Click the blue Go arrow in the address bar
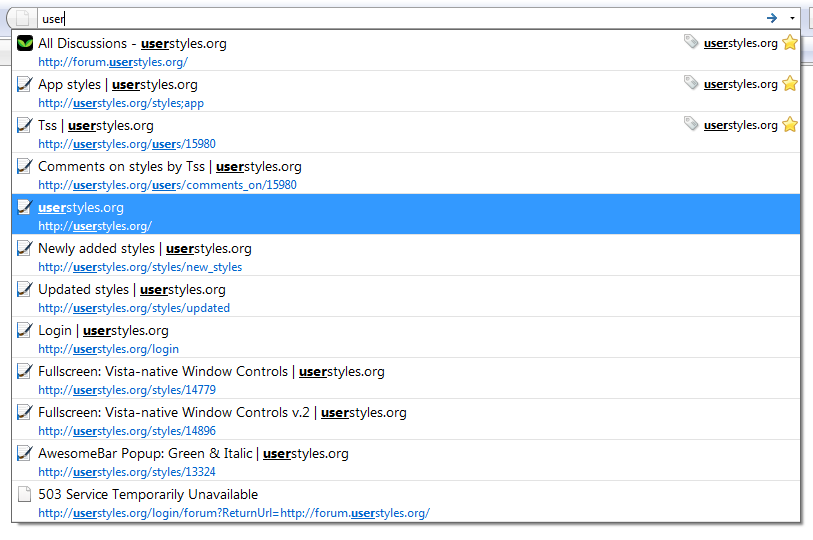Viewport: 813px width, 540px height. click(772, 18)
